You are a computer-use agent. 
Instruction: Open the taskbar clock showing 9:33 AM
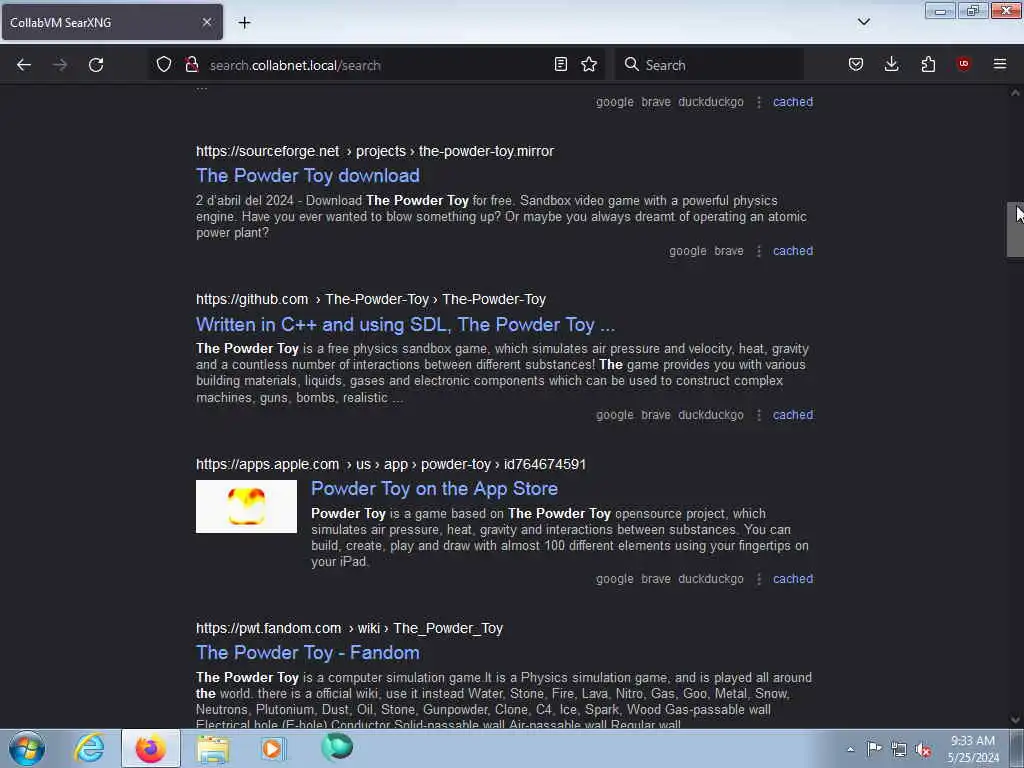click(x=973, y=749)
